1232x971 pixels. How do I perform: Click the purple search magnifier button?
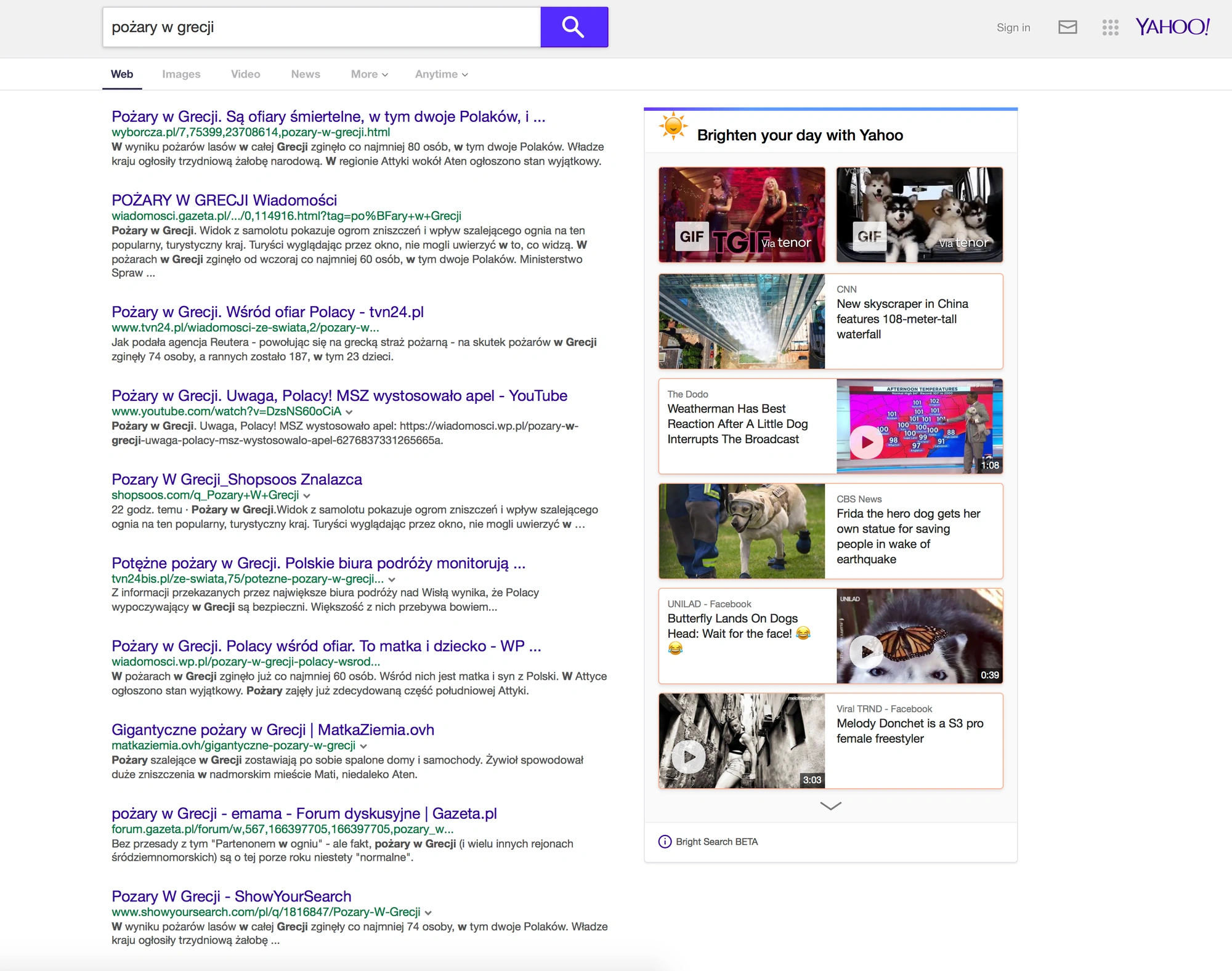coord(574,27)
